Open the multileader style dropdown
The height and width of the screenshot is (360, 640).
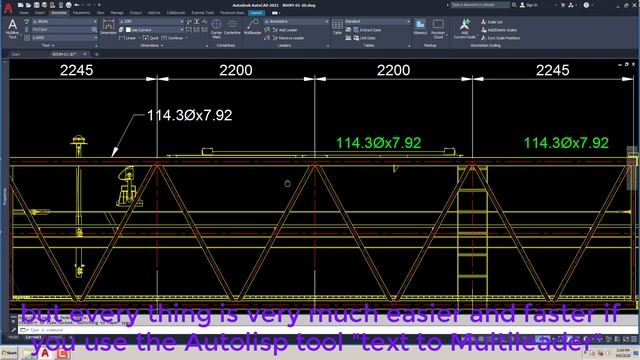(x=296, y=22)
